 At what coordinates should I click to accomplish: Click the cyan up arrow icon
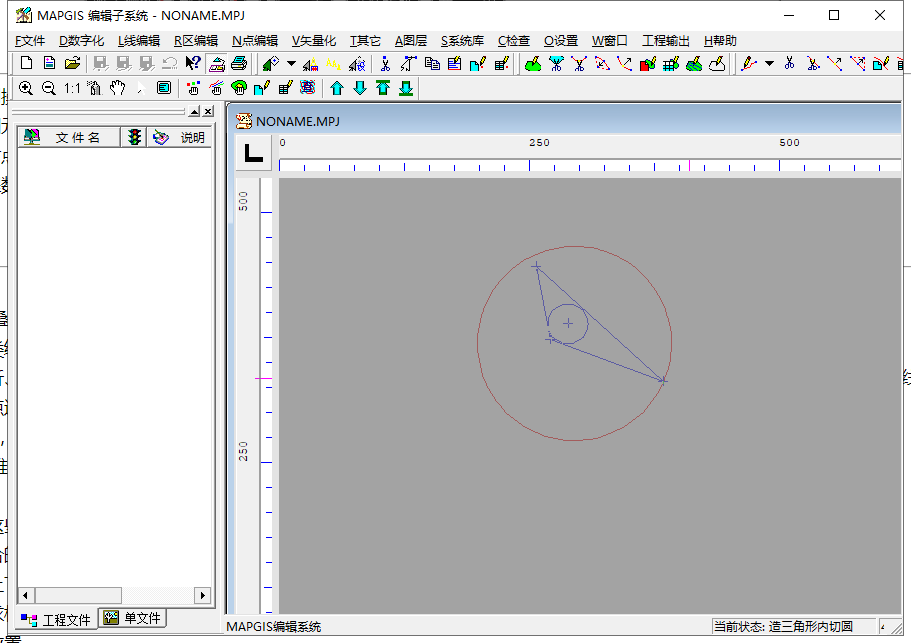point(337,88)
